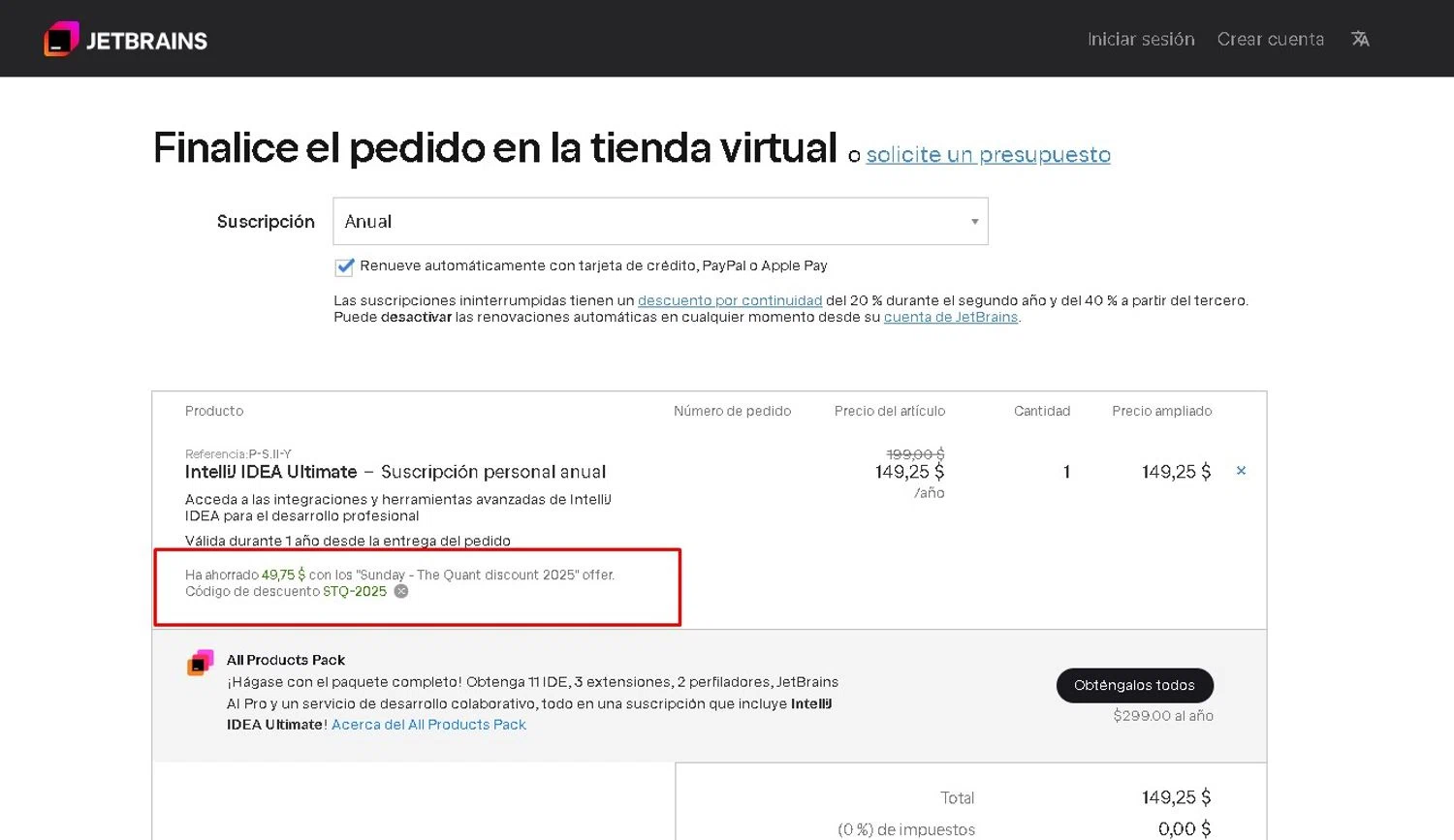The height and width of the screenshot is (840, 1454).
Task: Open cuenta de JetBrains link
Action: (951, 317)
